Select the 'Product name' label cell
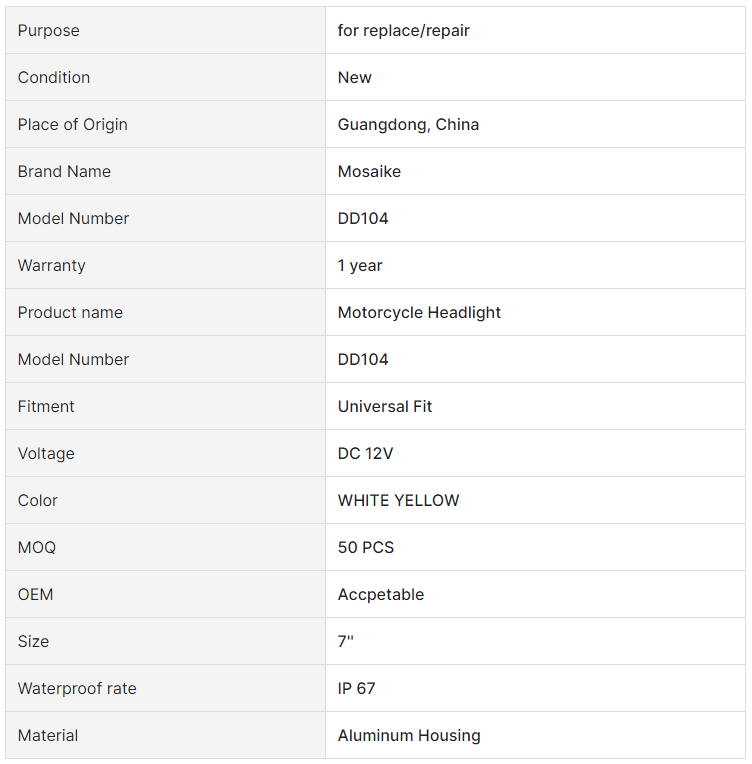 [x=165, y=312]
